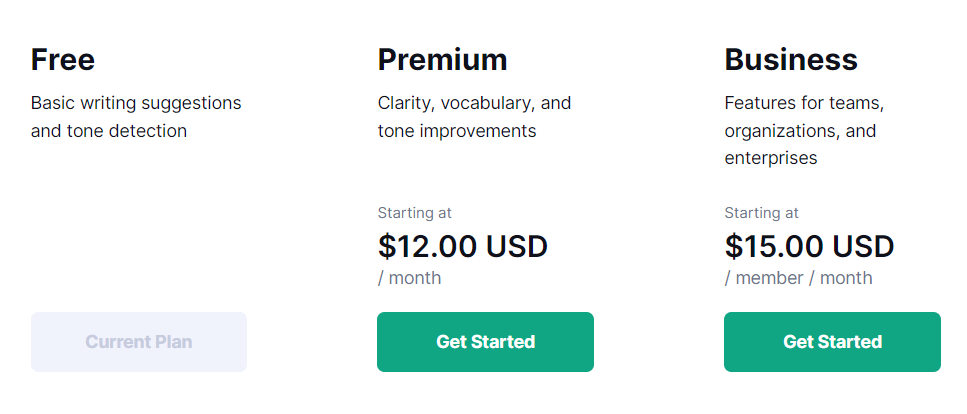
Task: Click the $12.00 USD price text
Action: point(463,246)
